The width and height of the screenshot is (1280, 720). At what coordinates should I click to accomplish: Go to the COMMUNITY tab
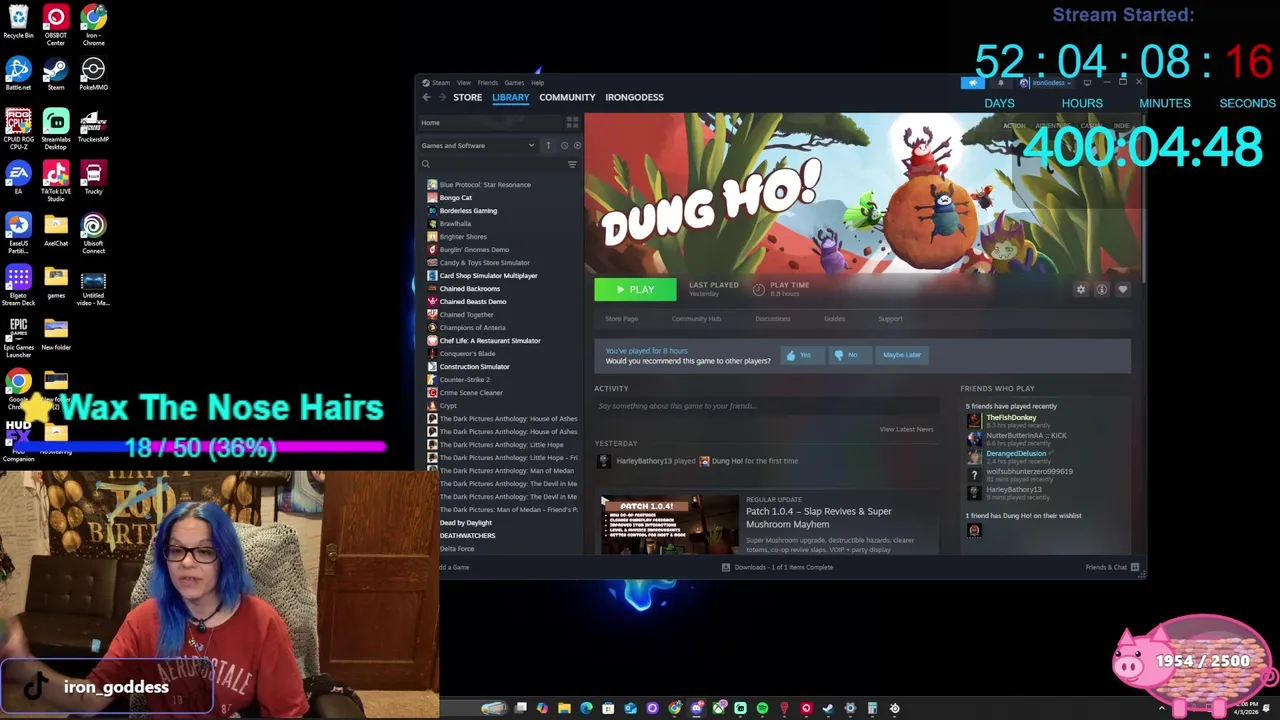pyautogui.click(x=567, y=97)
